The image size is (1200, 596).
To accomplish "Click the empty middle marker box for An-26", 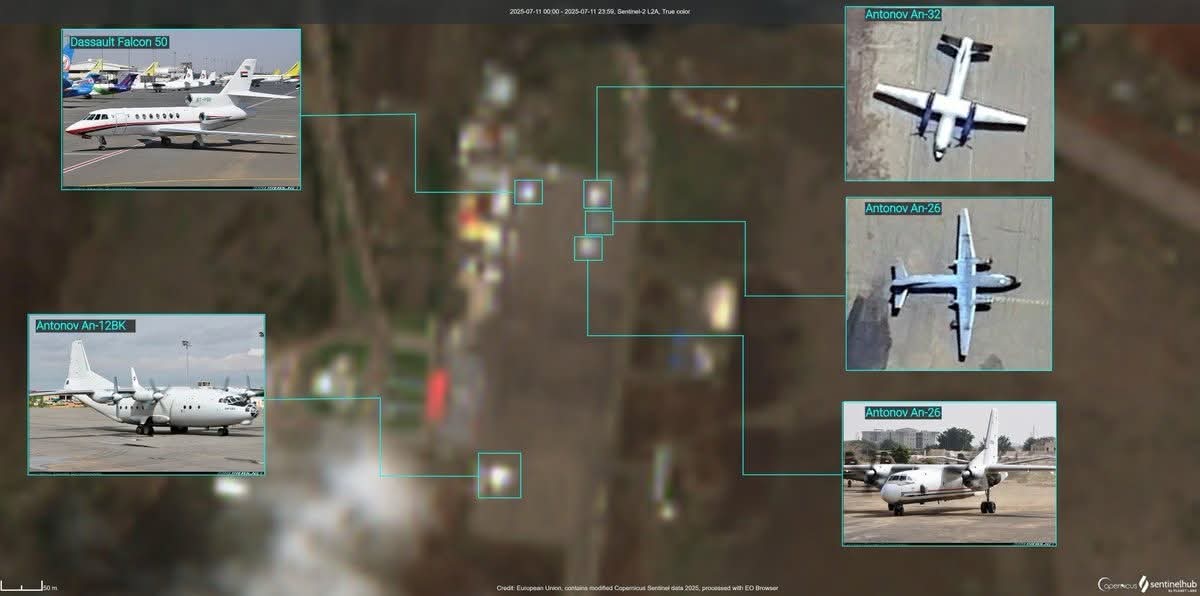I will pos(599,222).
